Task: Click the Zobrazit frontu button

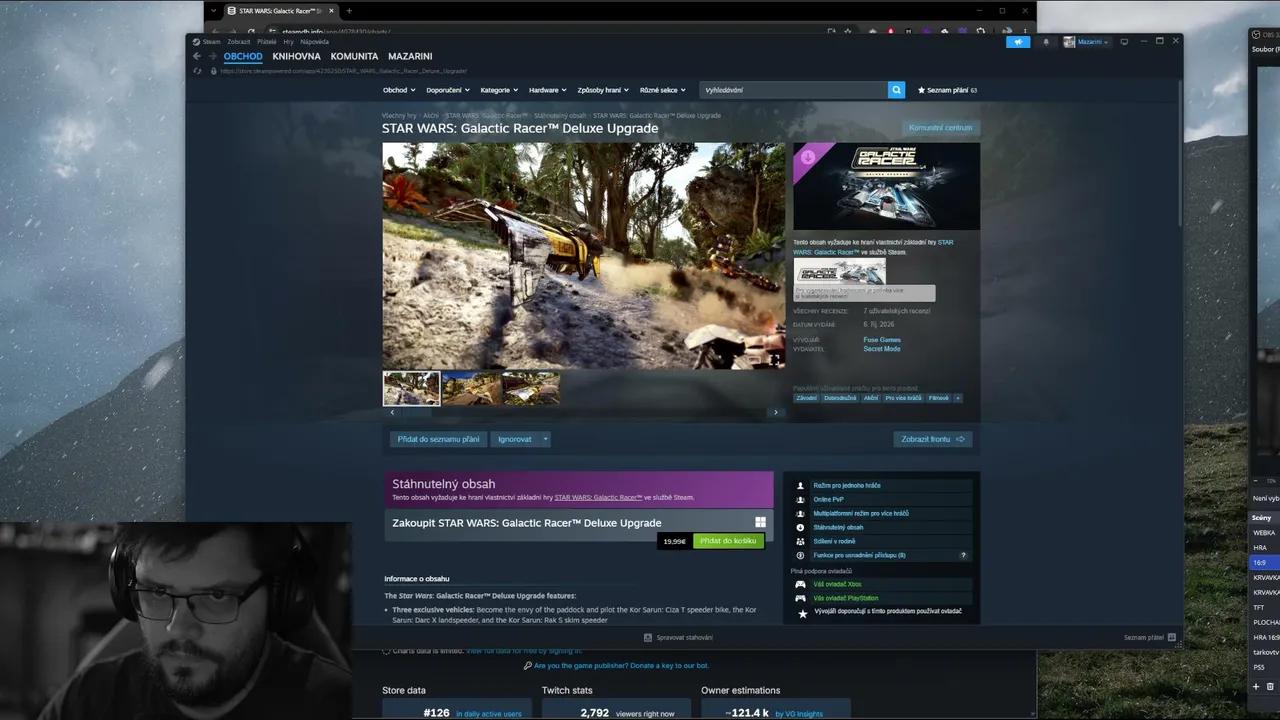Action: click(x=932, y=439)
